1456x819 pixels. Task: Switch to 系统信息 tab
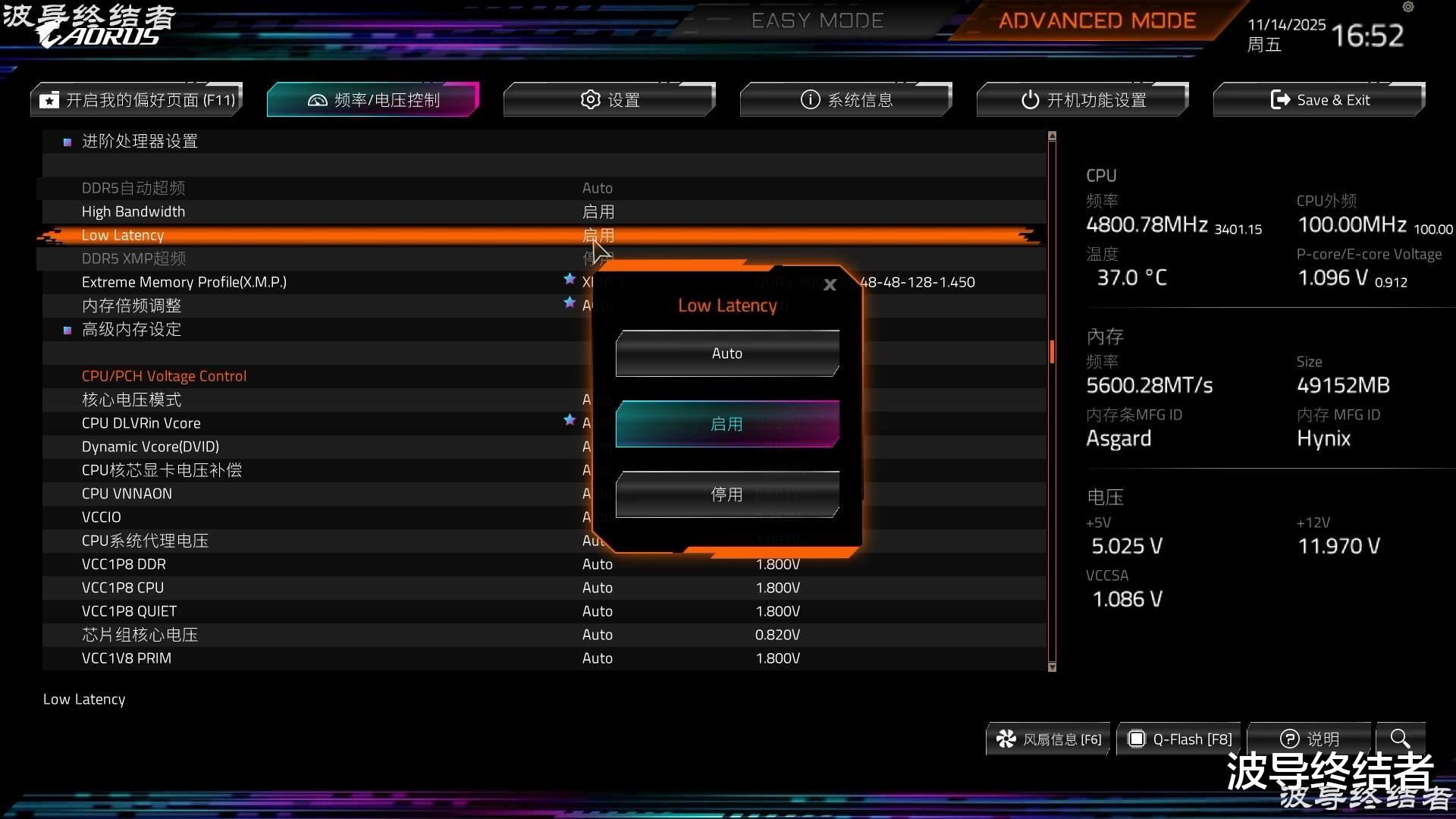click(846, 100)
